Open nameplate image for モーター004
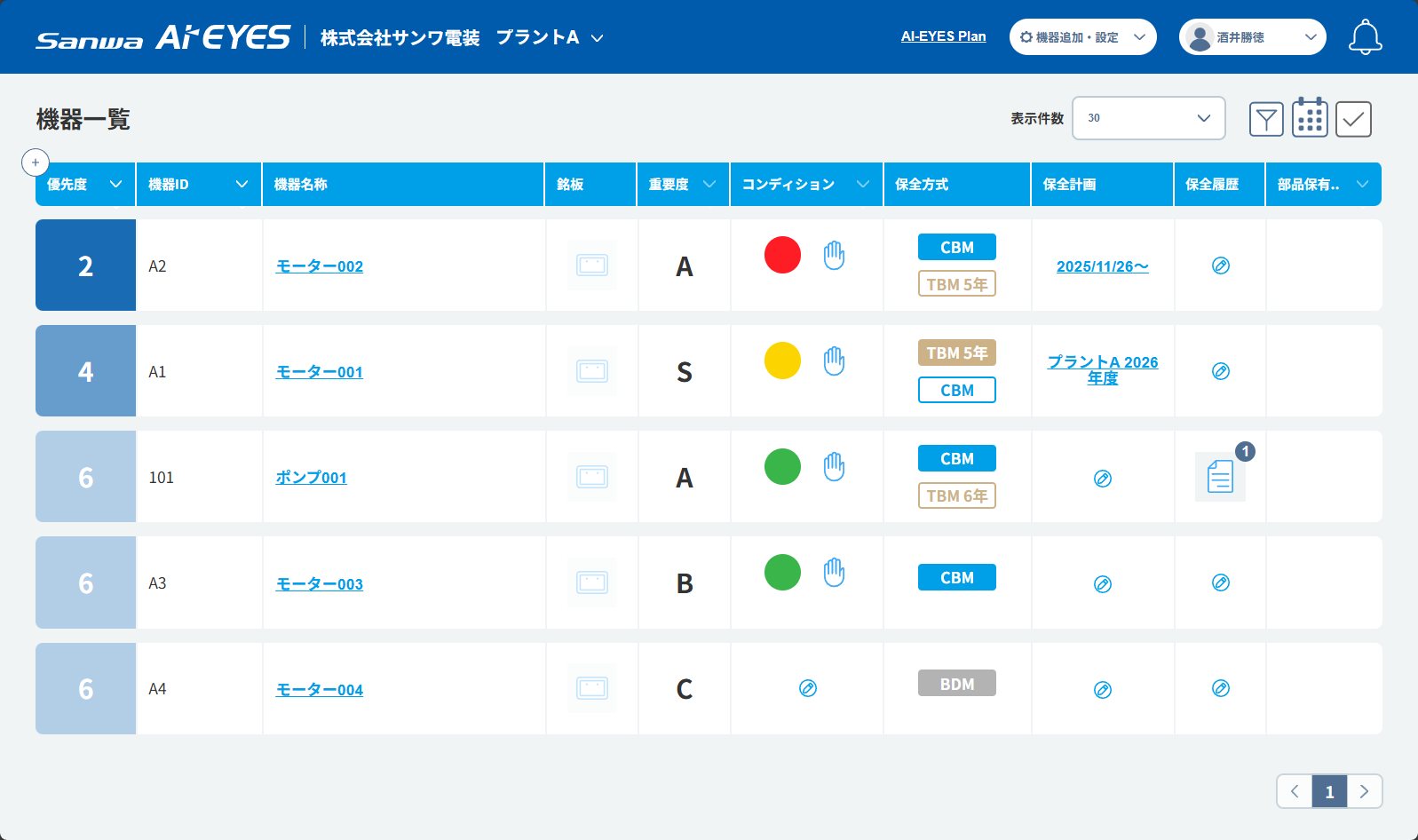The width and height of the screenshot is (1418, 840). click(x=592, y=688)
